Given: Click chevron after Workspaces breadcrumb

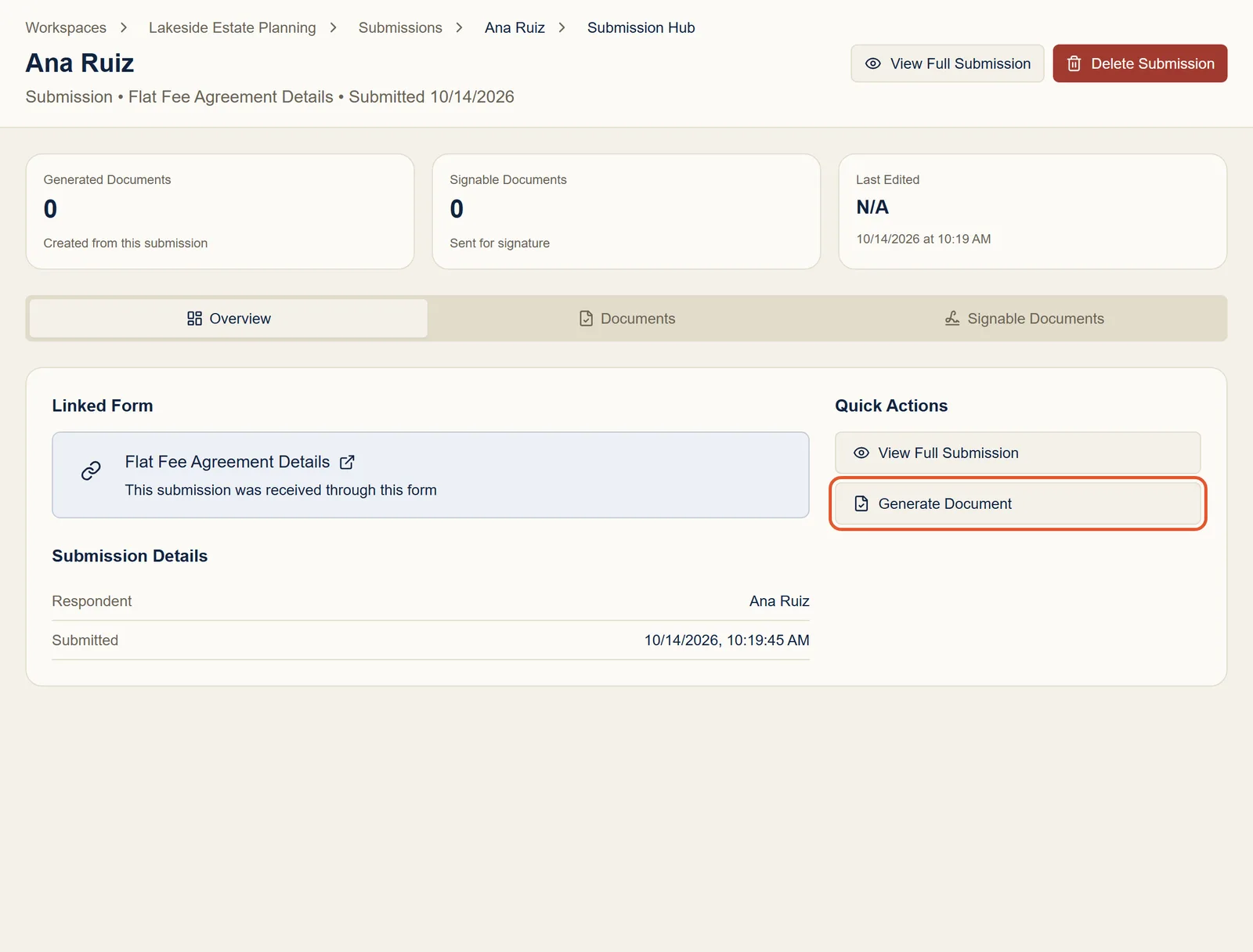Looking at the screenshot, I should (124, 27).
